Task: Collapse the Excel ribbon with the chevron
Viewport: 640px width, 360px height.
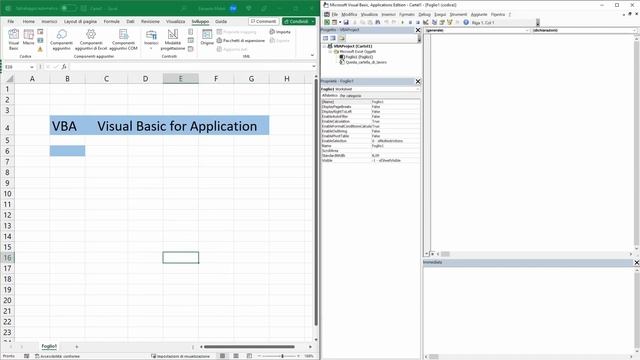Action: (x=312, y=55)
